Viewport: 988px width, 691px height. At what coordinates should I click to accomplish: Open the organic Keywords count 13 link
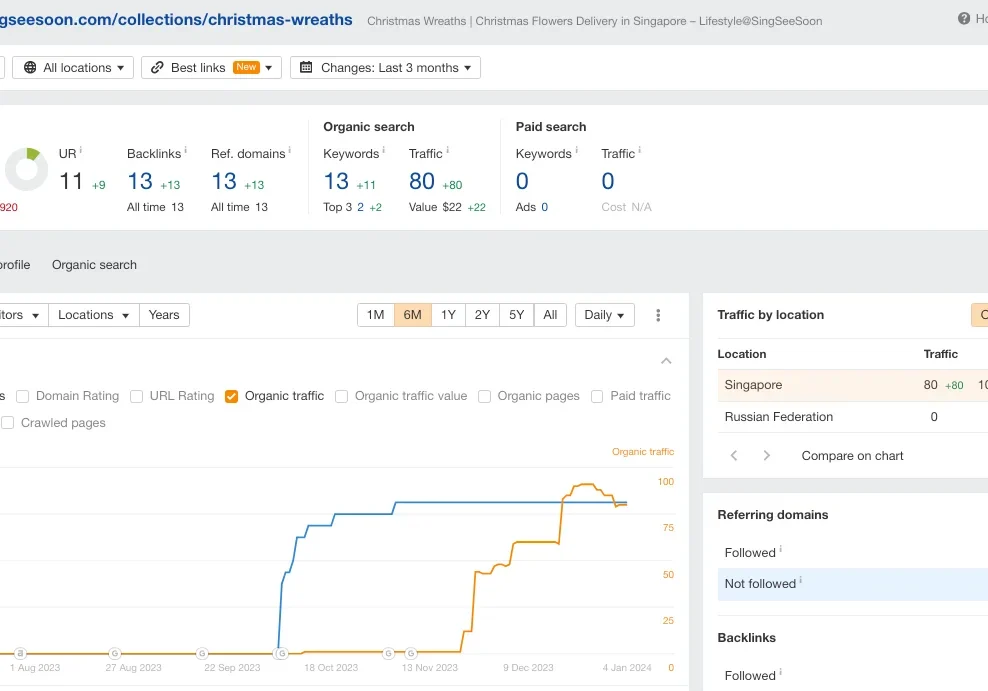pyautogui.click(x=336, y=181)
